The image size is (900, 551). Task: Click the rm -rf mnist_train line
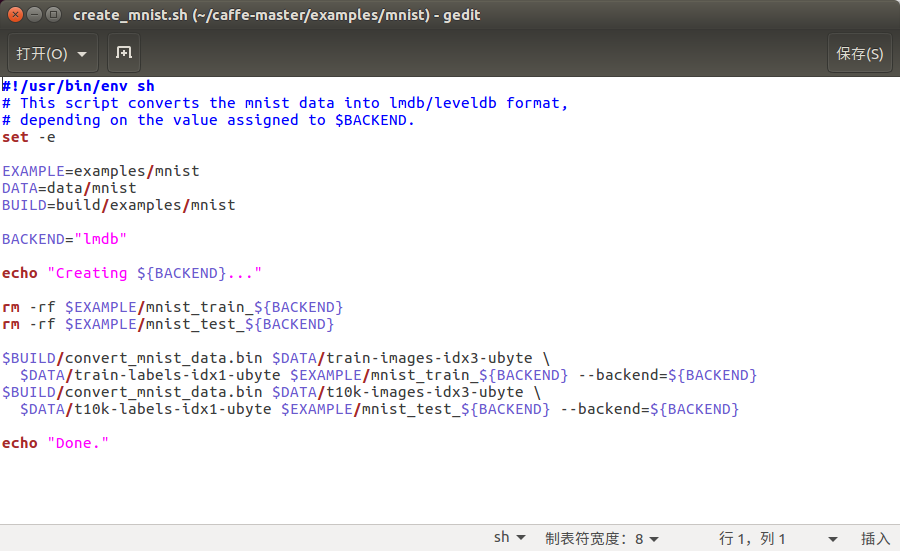(172, 307)
